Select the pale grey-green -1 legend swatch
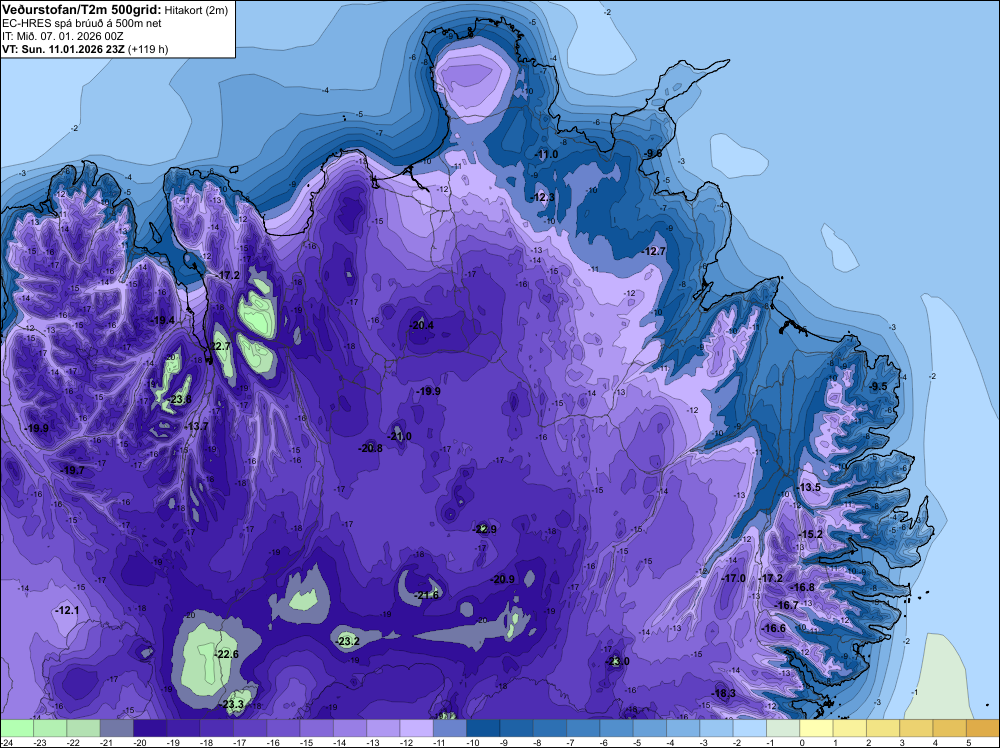 click(783, 728)
